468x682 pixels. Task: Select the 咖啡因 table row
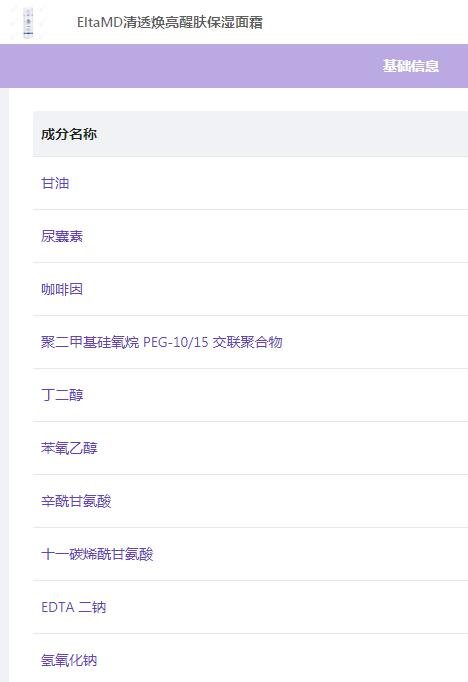(251, 289)
